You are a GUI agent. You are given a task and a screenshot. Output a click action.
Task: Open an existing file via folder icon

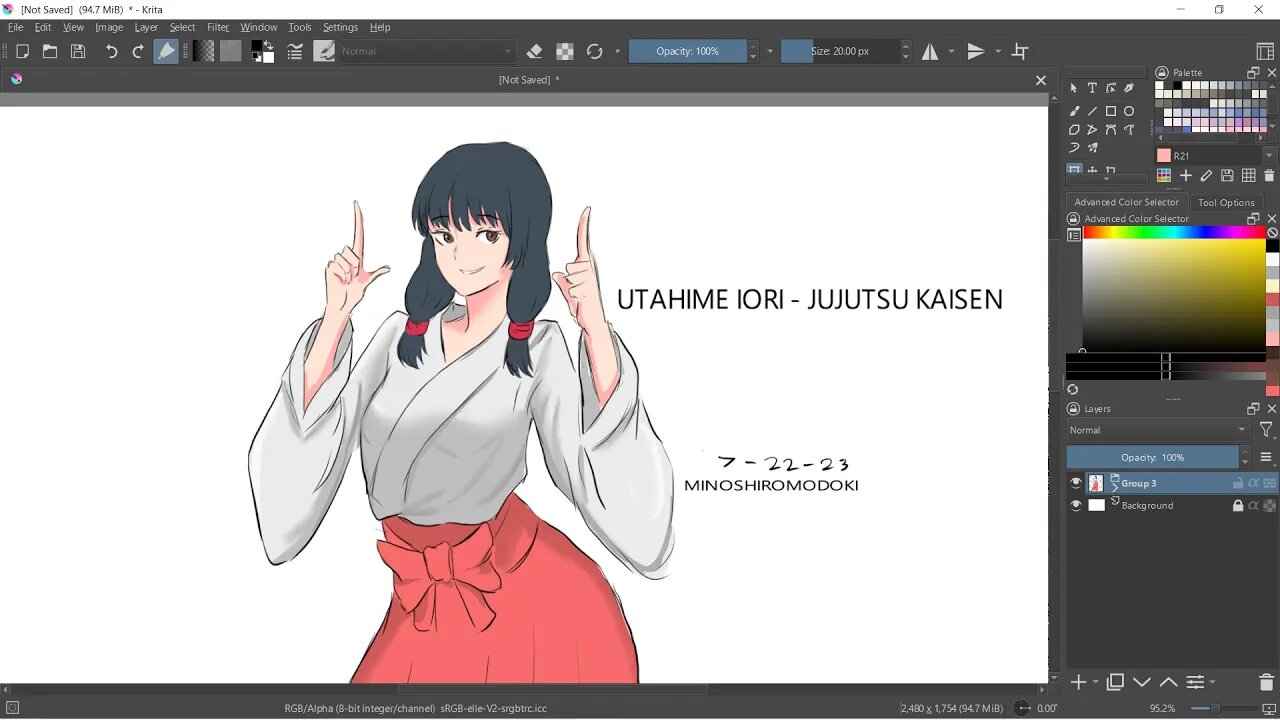50,51
